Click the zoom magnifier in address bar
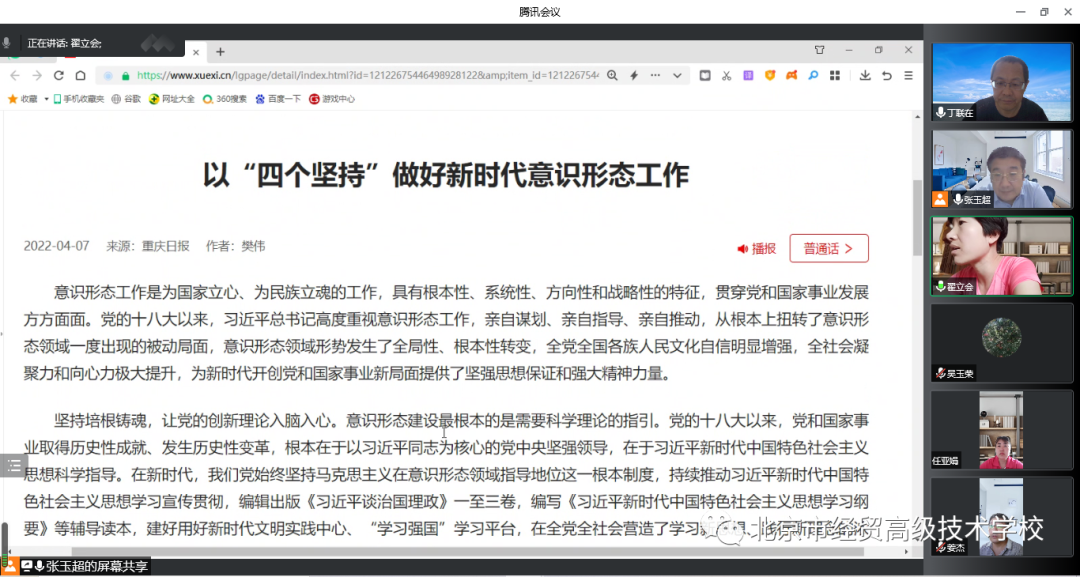Image resolution: width=1080 pixels, height=577 pixels. tap(612, 76)
